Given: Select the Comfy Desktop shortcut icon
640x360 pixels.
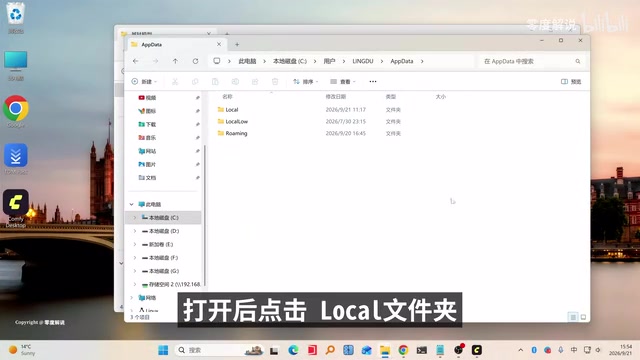Looking at the screenshot, I should click(x=16, y=208).
